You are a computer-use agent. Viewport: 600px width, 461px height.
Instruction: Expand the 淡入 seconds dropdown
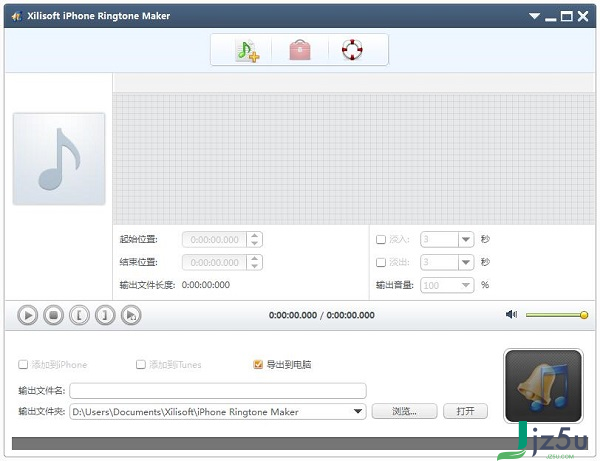(x=466, y=239)
